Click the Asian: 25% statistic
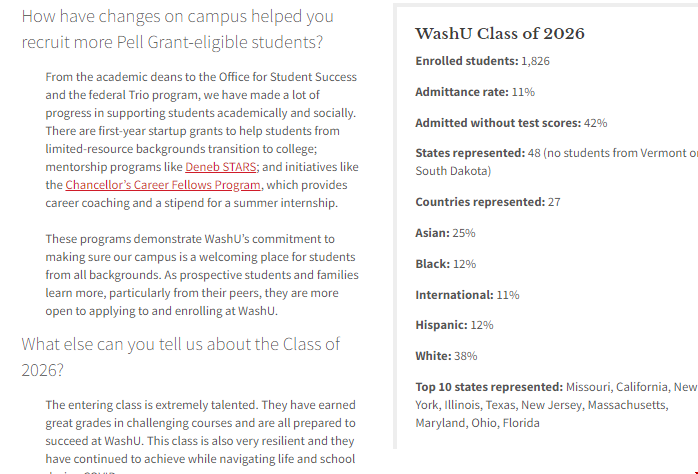698x474 pixels. (x=445, y=233)
